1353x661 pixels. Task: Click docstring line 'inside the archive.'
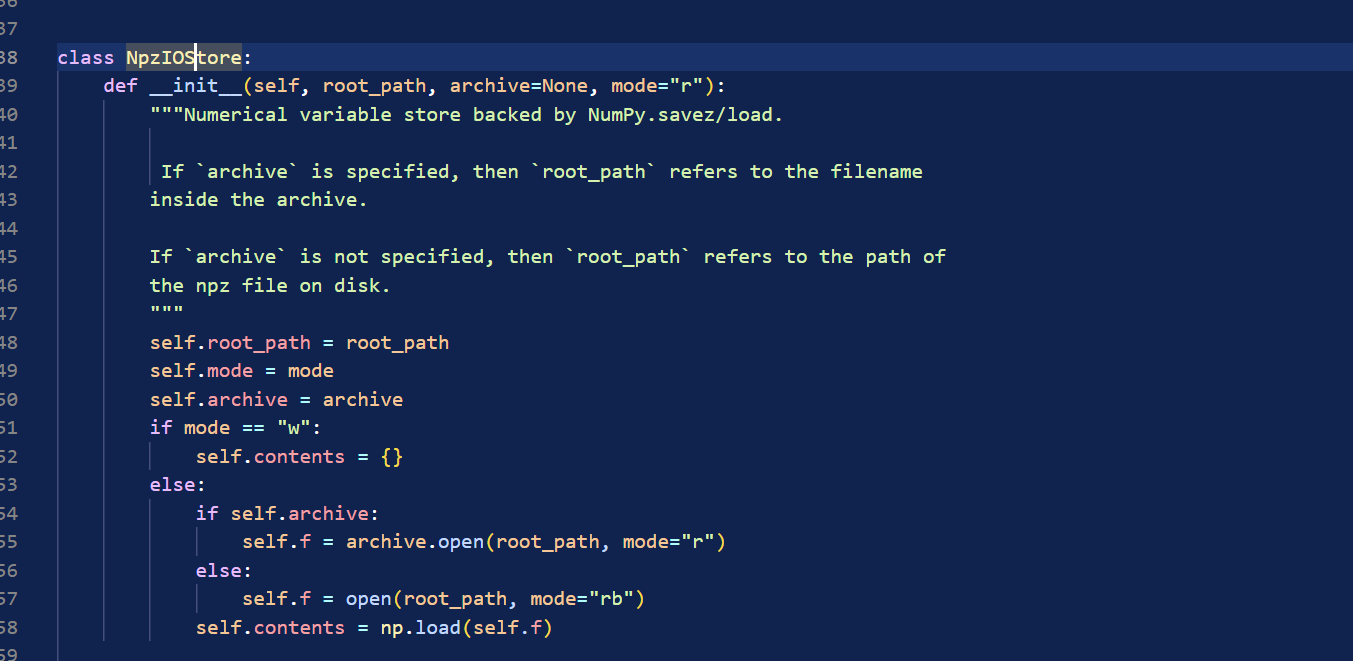click(x=259, y=200)
